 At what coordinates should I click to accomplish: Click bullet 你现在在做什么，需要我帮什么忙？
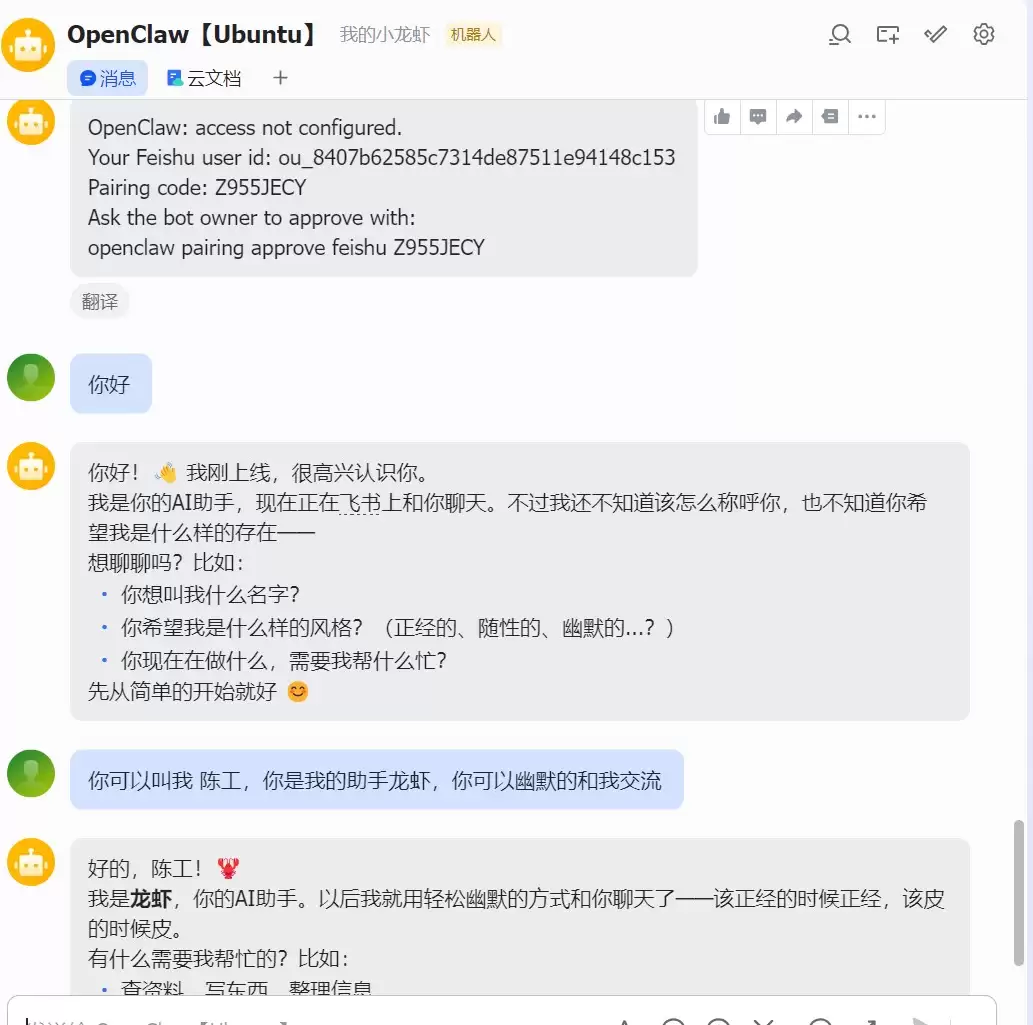284,660
